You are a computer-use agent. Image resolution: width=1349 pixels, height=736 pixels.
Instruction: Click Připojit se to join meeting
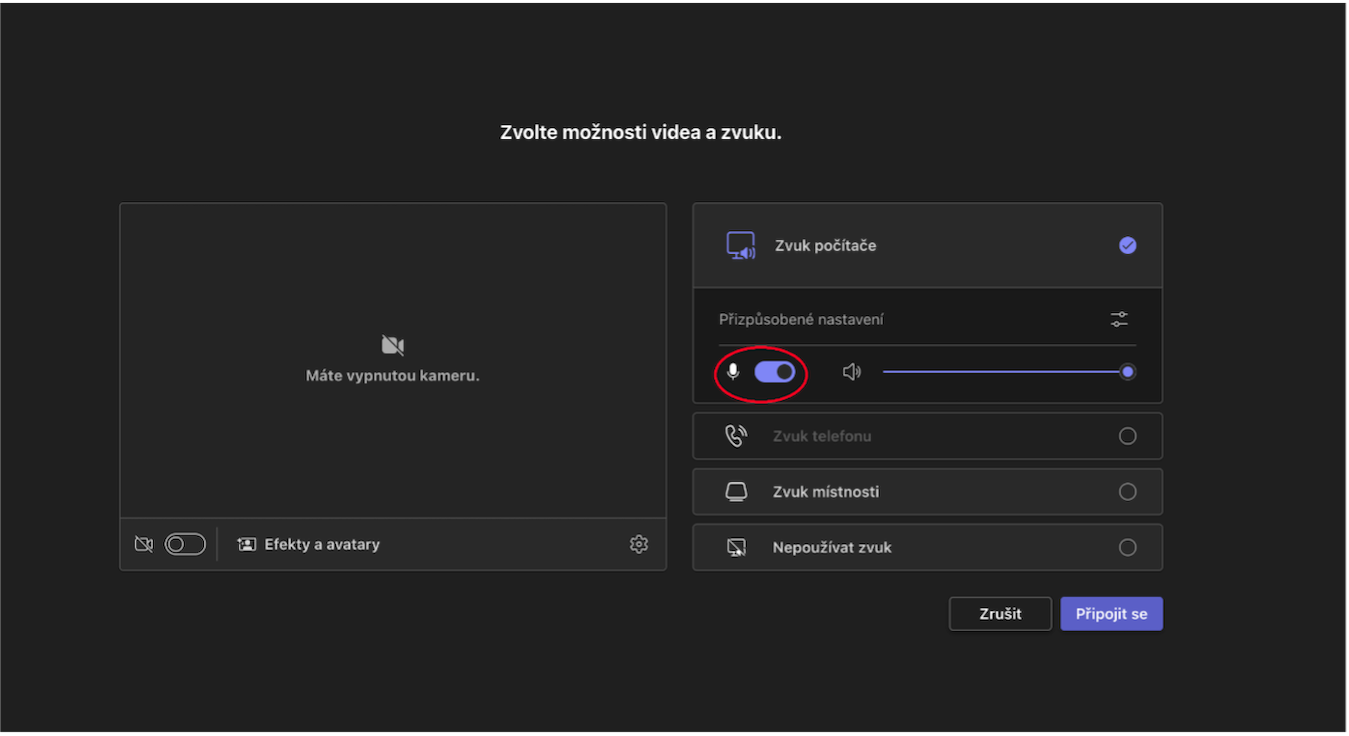click(x=1111, y=614)
